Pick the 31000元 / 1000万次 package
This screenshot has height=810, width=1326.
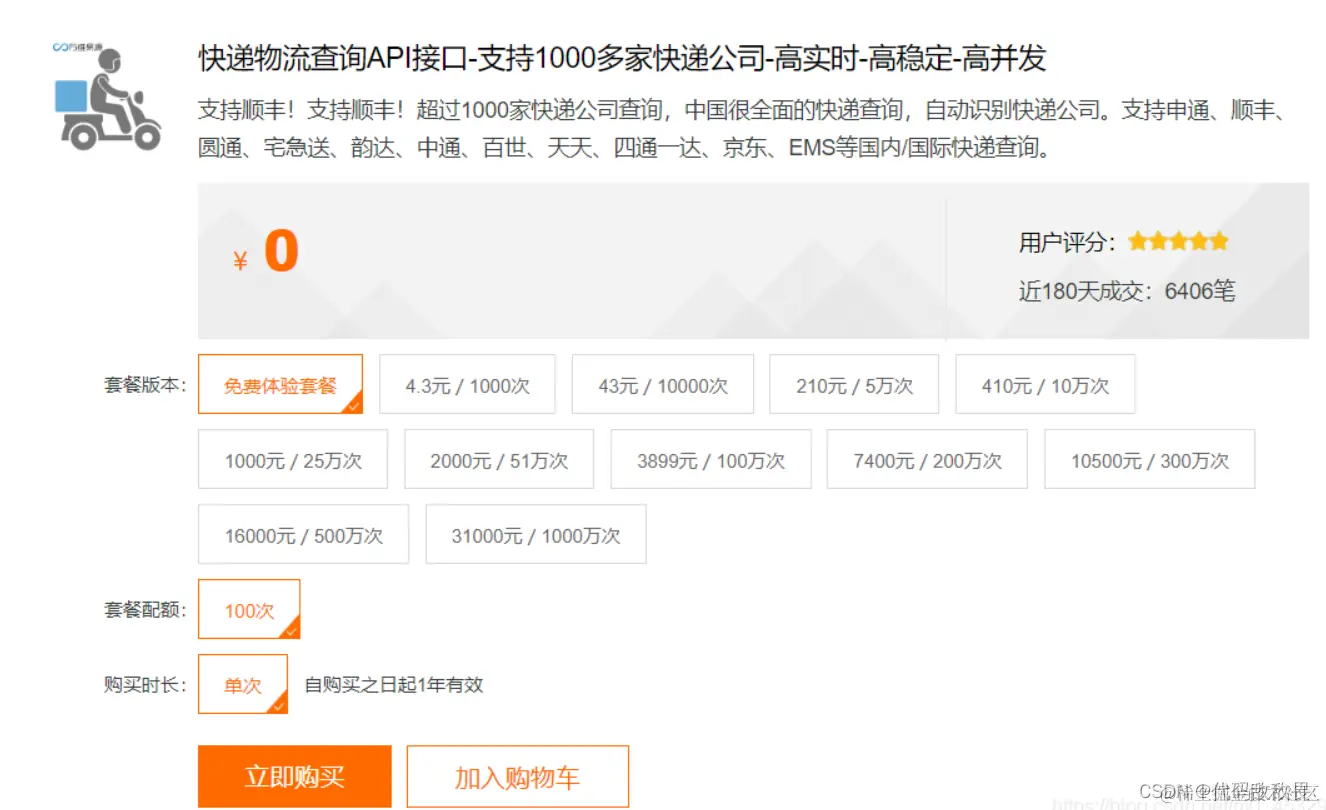pos(536,534)
